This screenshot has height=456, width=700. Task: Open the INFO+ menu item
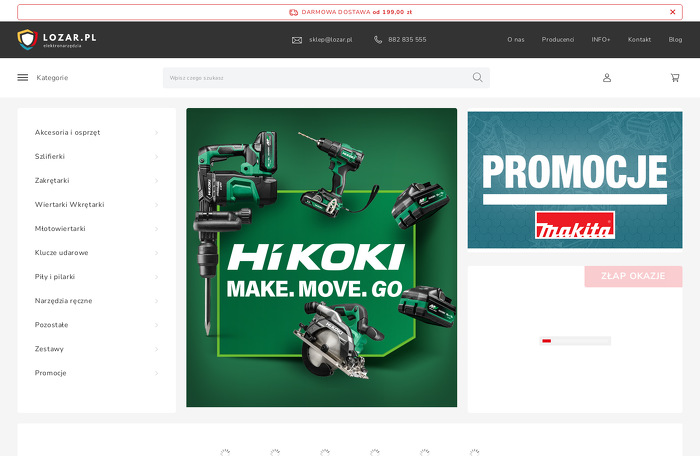click(600, 40)
